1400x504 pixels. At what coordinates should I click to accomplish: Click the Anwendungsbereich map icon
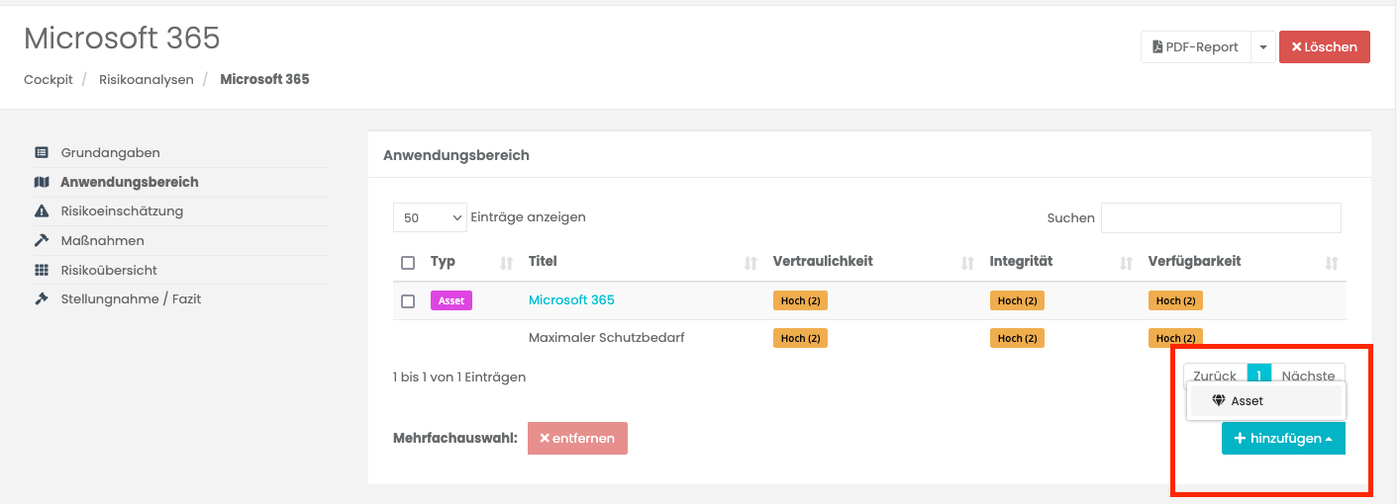click(41, 182)
